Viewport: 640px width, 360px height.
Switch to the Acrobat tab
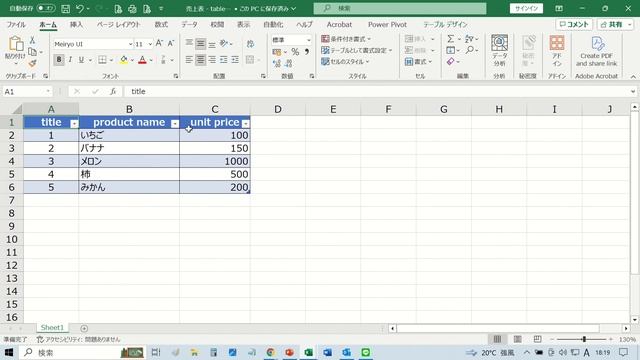click(x=339, y=24)
